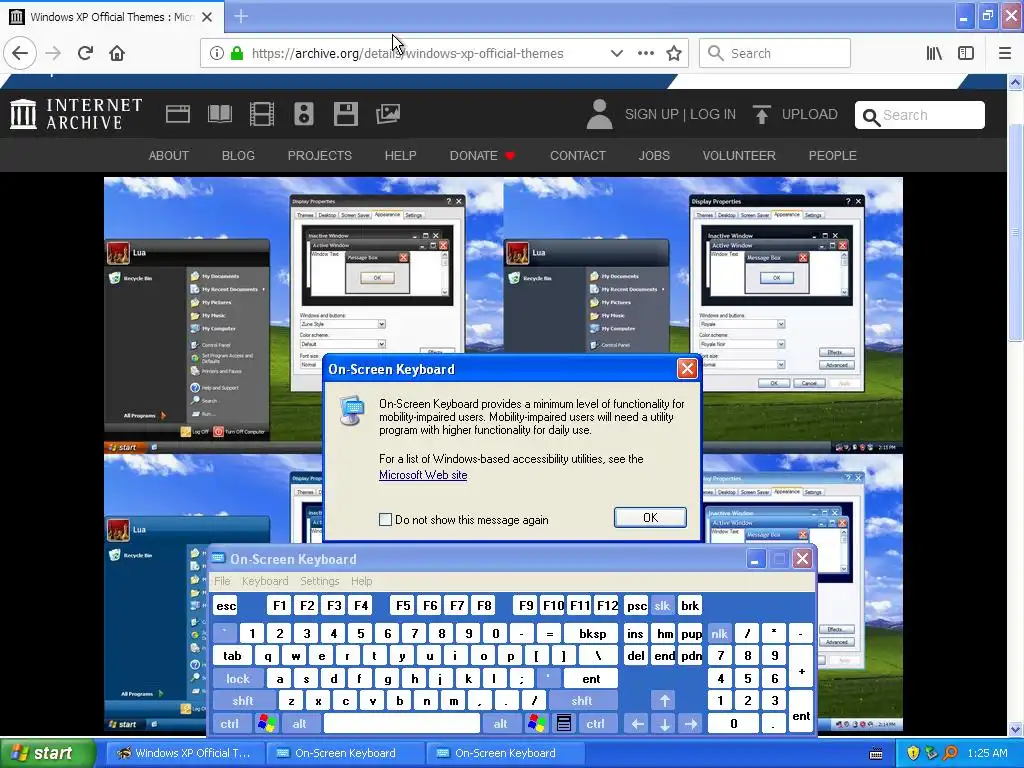Screen dimensions: 1024x768
Task: Toggle the left shft key
Action: click(242, 701)
